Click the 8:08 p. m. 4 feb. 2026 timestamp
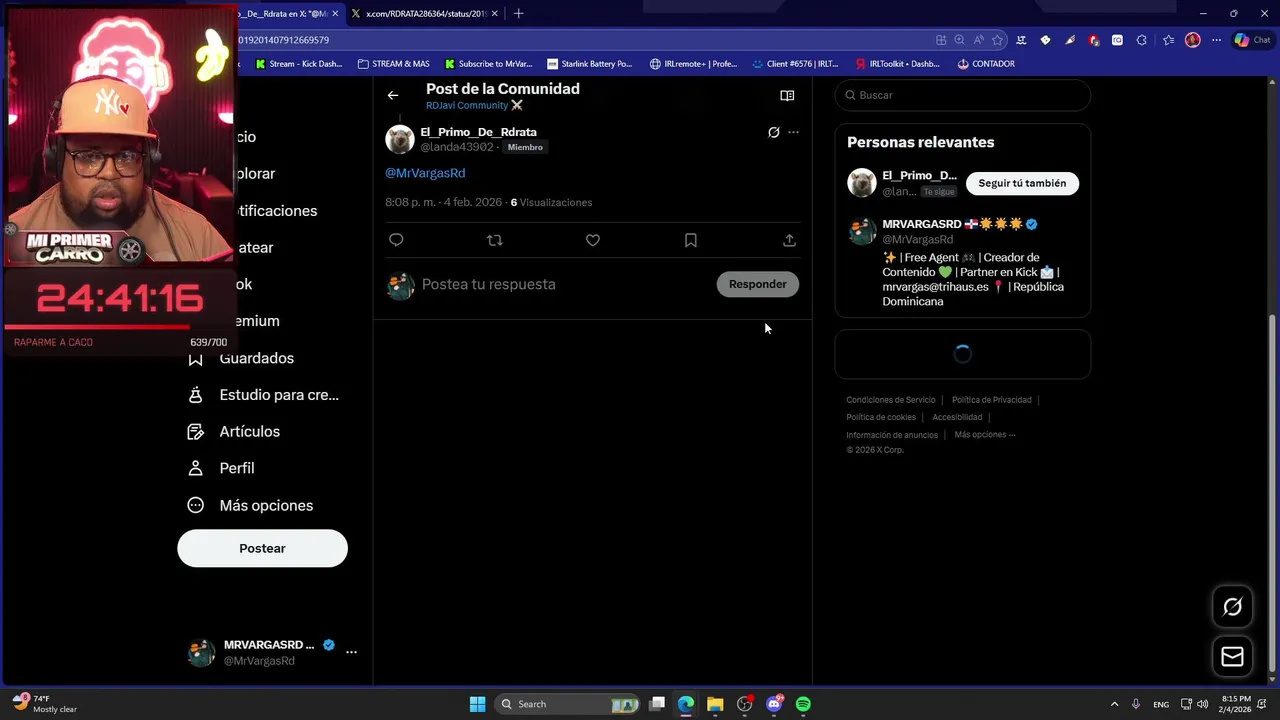This screenshot has width=1280, height=720. [443, 202]
